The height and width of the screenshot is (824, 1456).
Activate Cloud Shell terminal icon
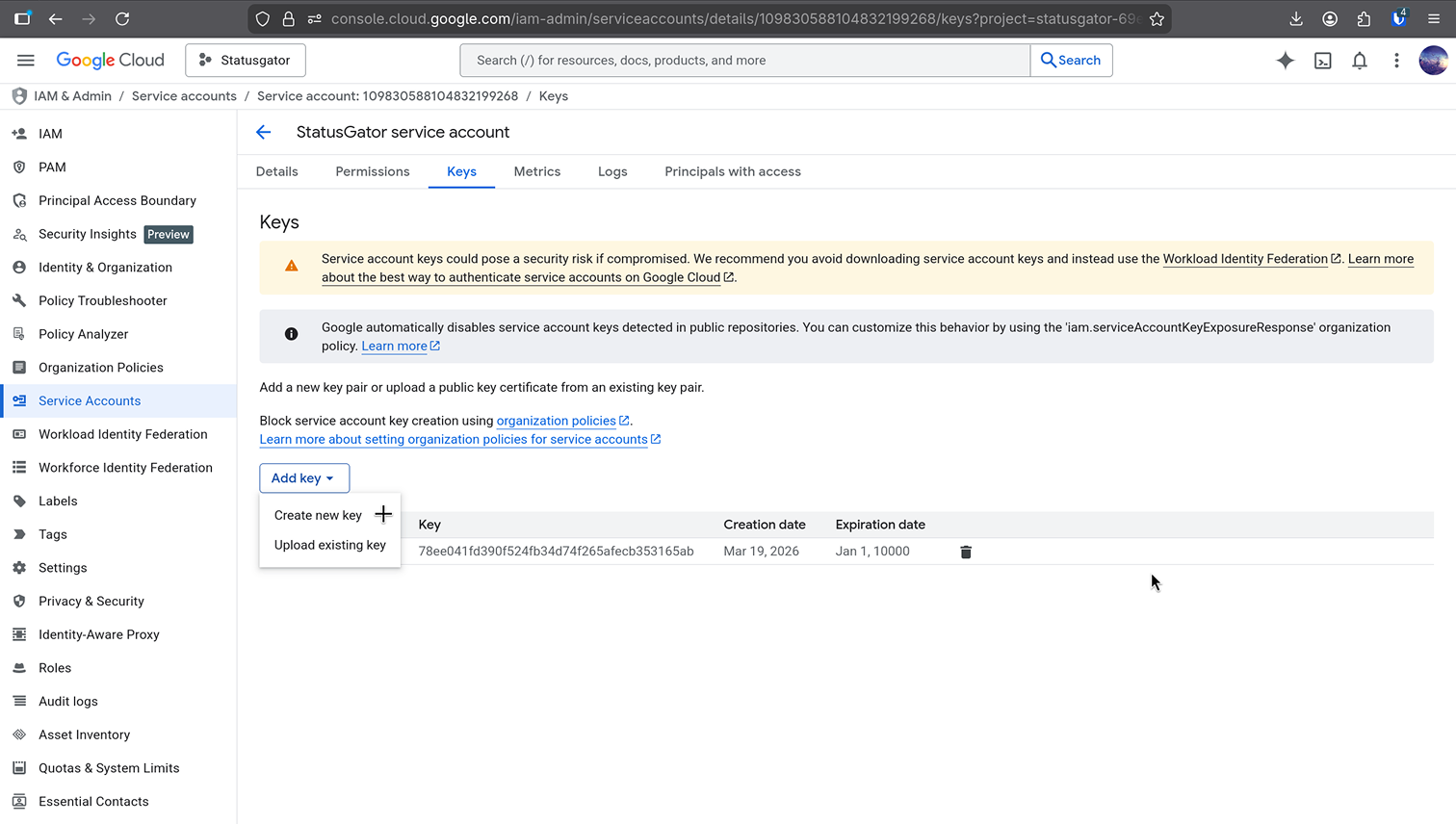1323,61
